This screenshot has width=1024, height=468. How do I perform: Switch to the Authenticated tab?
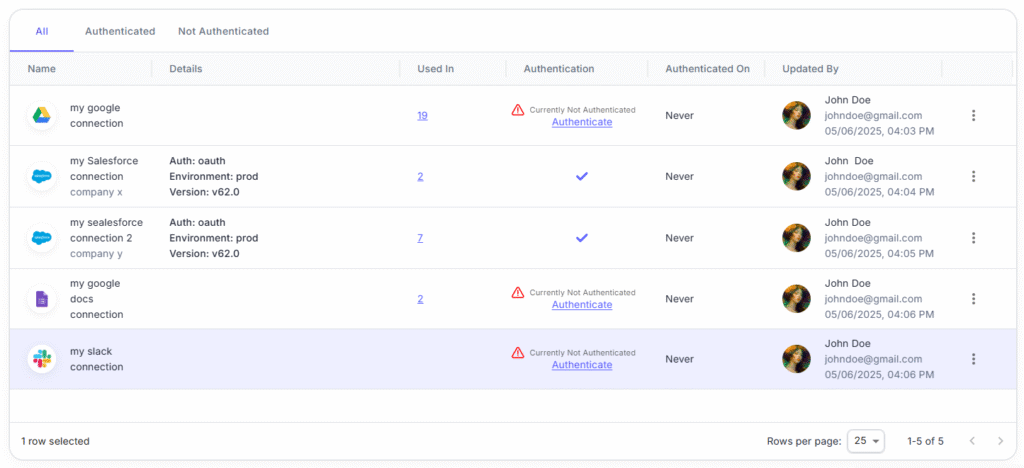click(120, 31)
